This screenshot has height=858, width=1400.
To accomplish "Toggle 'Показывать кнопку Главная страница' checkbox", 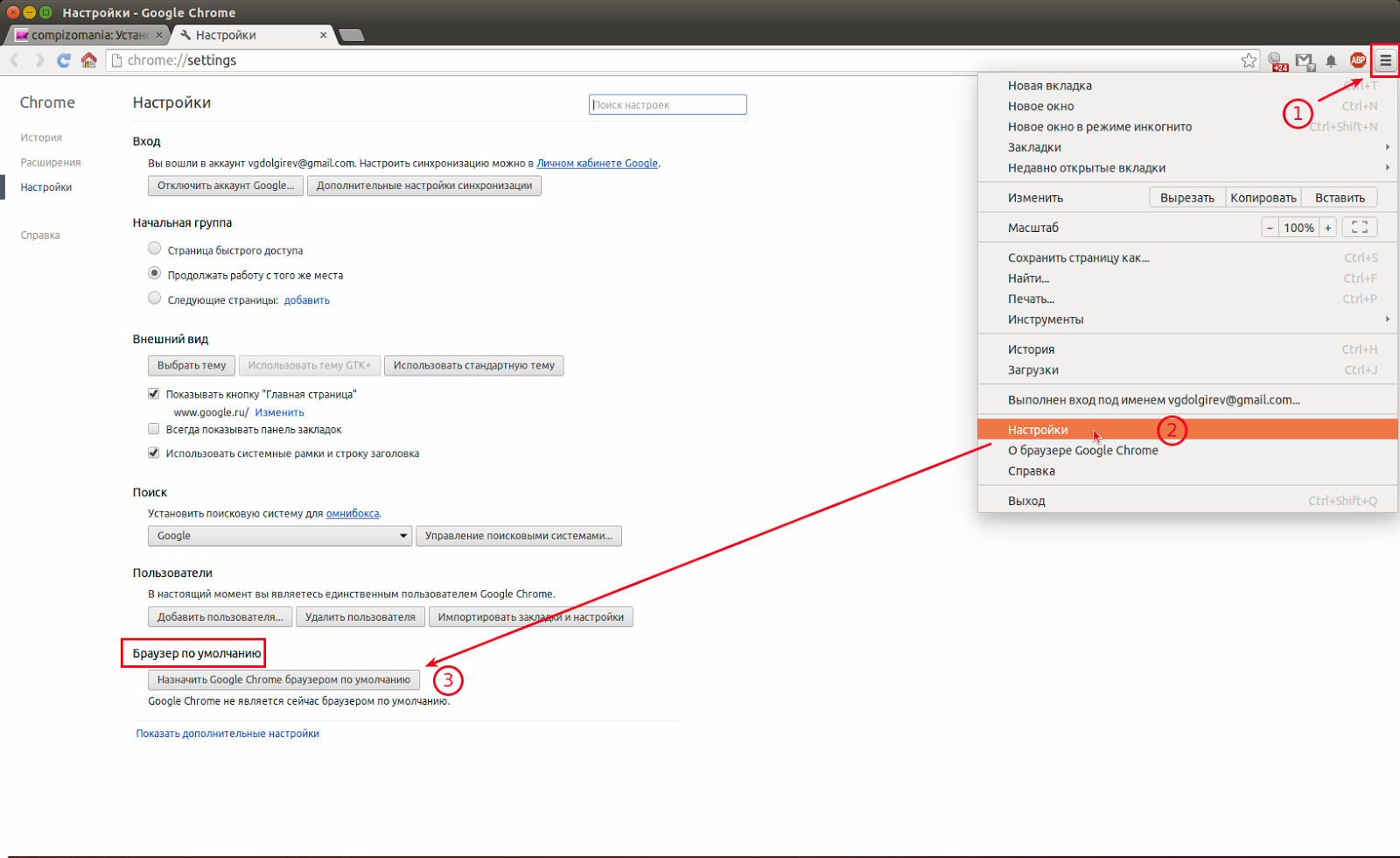I will pos(154,394).
